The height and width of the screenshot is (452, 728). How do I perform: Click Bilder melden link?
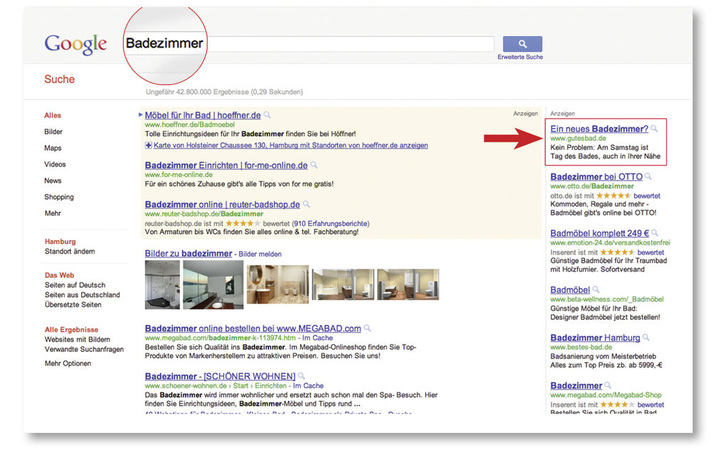260,254
